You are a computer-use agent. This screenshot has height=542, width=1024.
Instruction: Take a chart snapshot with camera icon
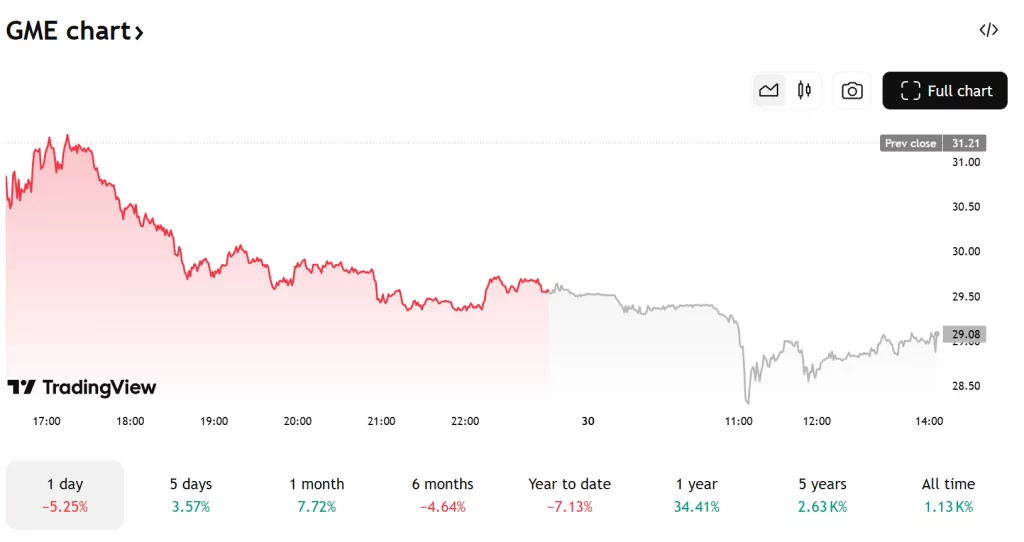852,91
